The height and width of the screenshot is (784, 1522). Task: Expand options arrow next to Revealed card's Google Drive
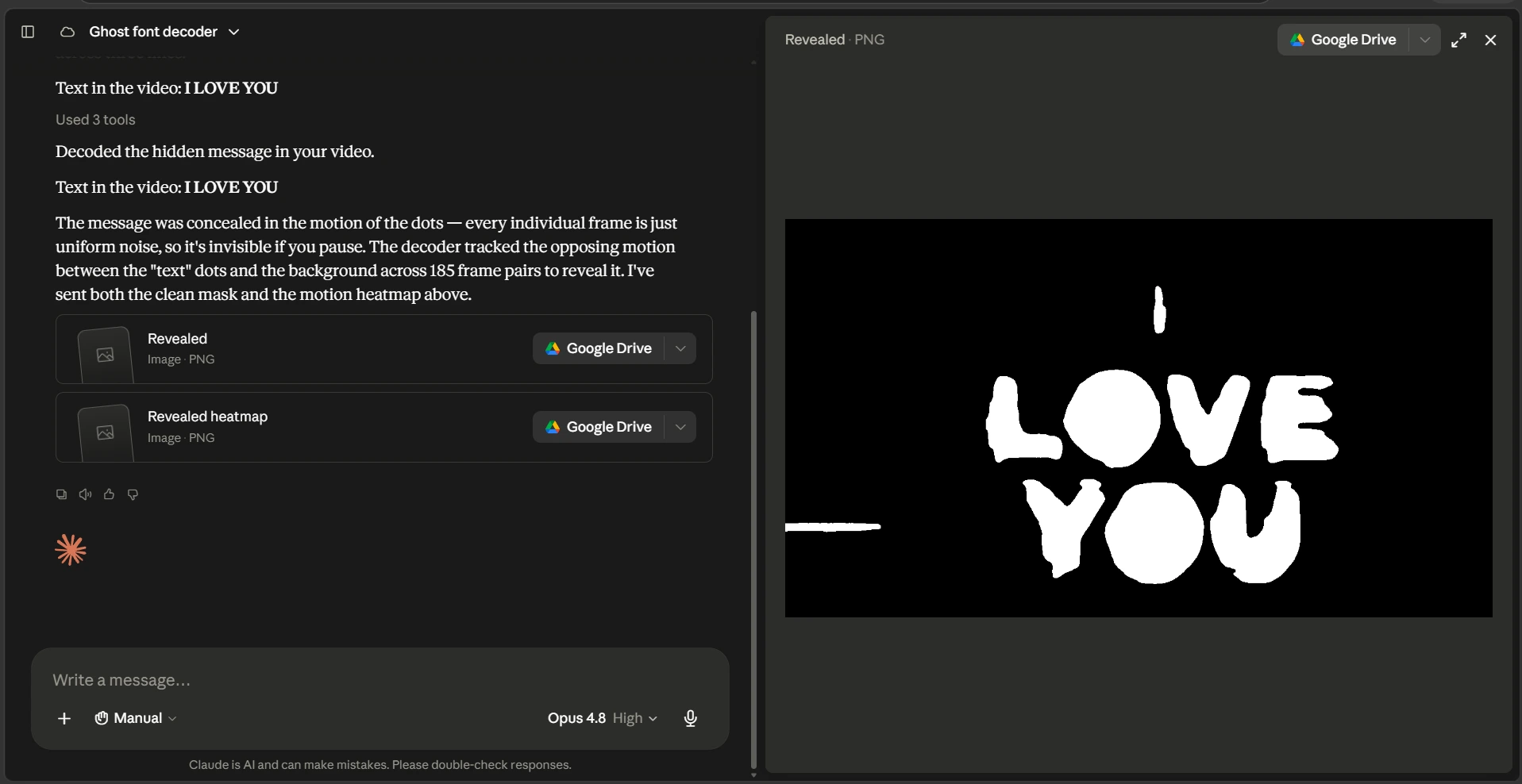tap(680, 348)
